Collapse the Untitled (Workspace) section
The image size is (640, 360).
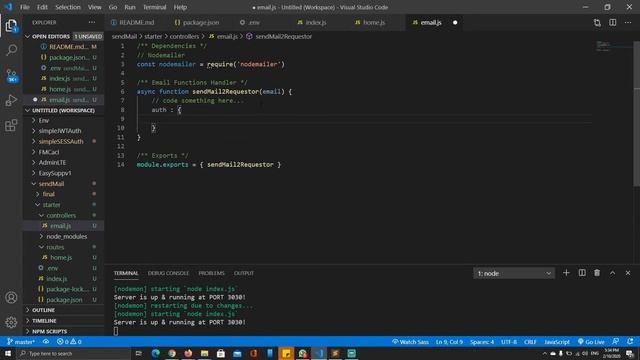tap(63, 110)
